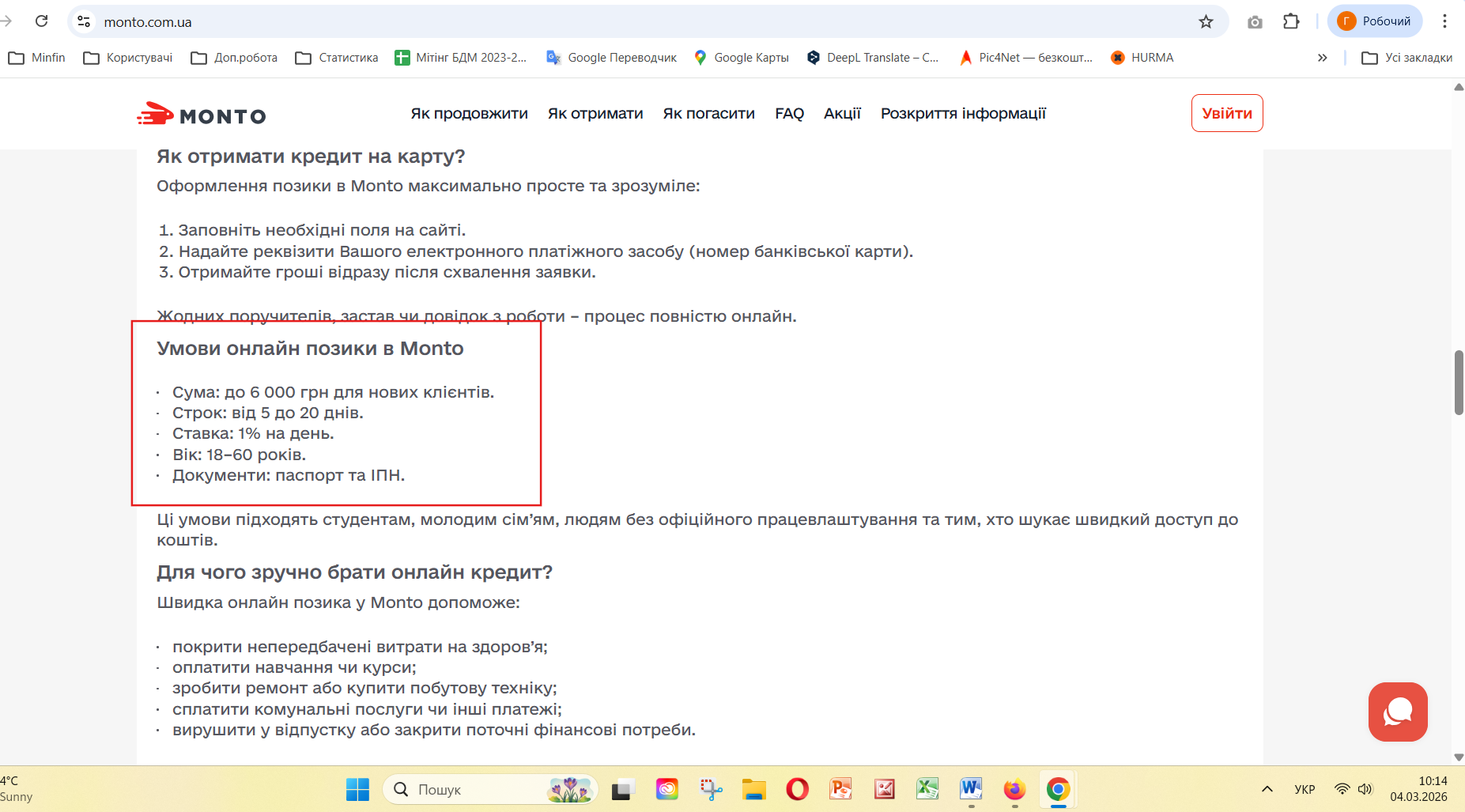The image size is (1465, 812).
Task: Open the Google Карты bookmark
Action: click(x=741, y=58)
